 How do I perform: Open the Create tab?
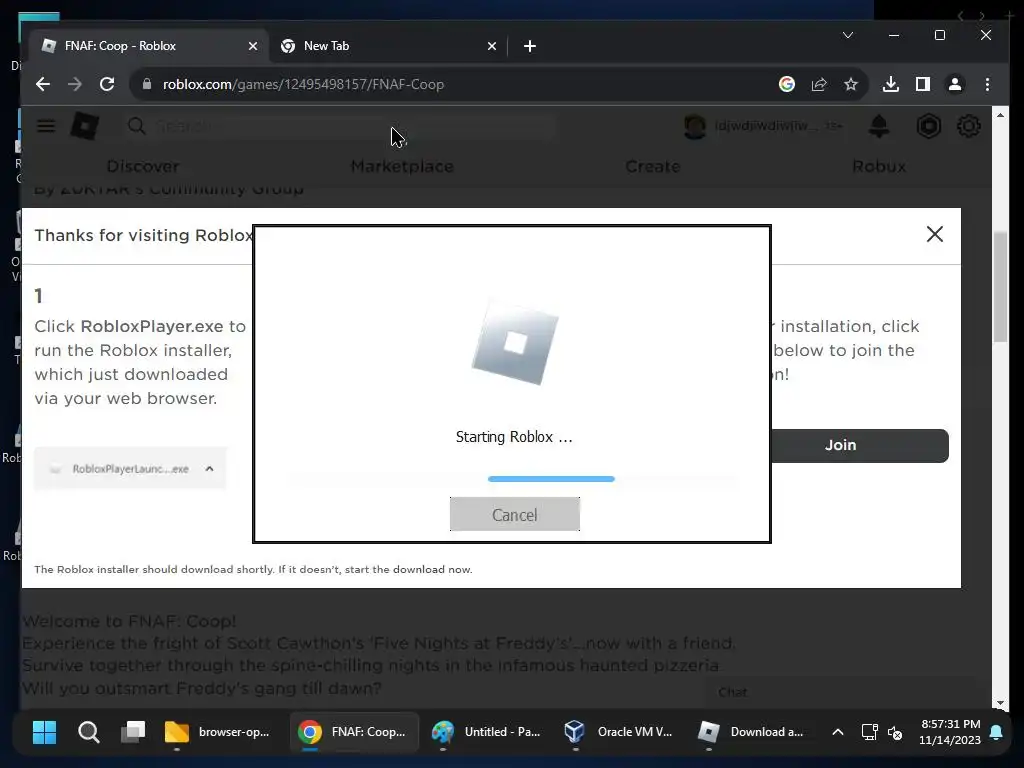click(652, 167)
